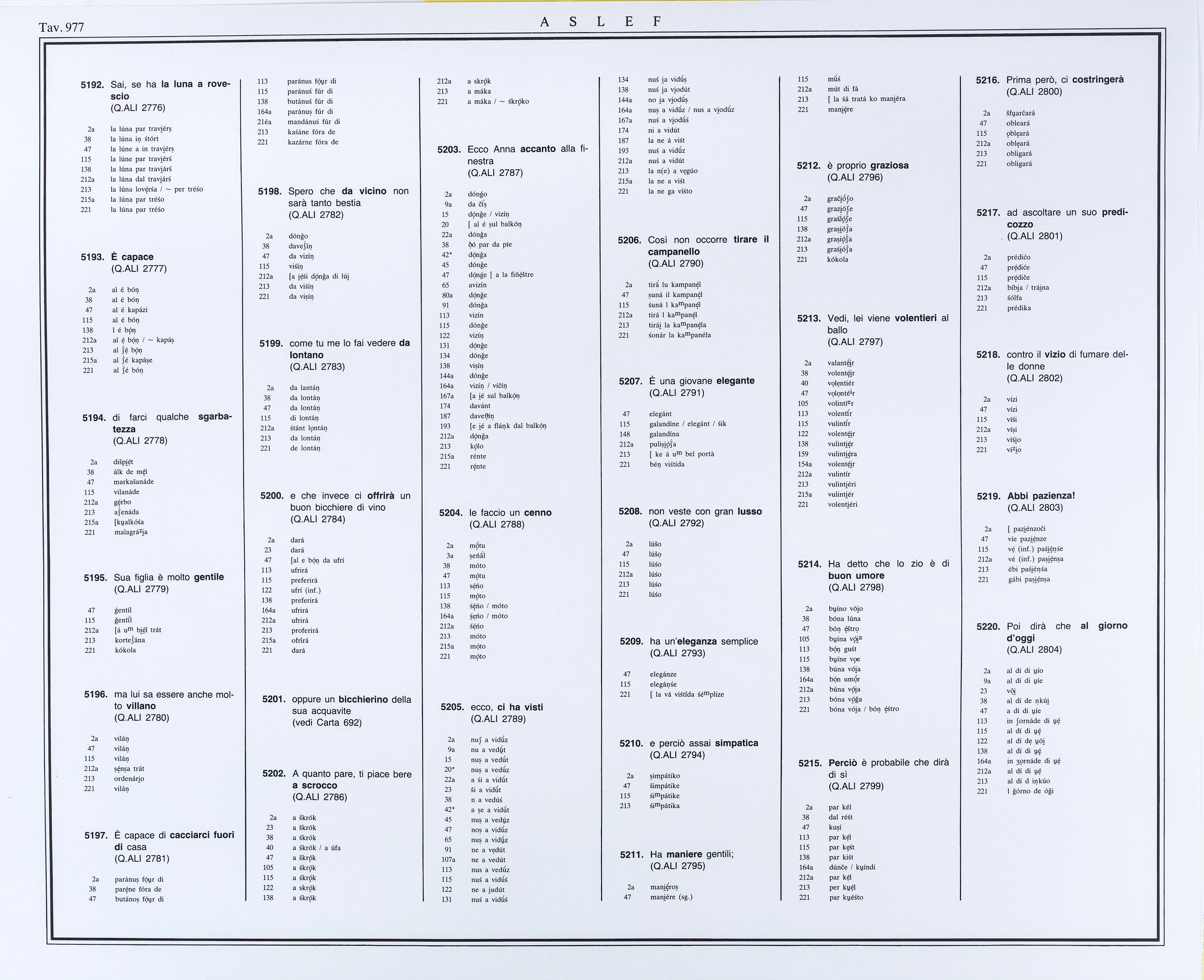
Task: Click the Tav. 977 page label
Action: click(x=61, y=27)
